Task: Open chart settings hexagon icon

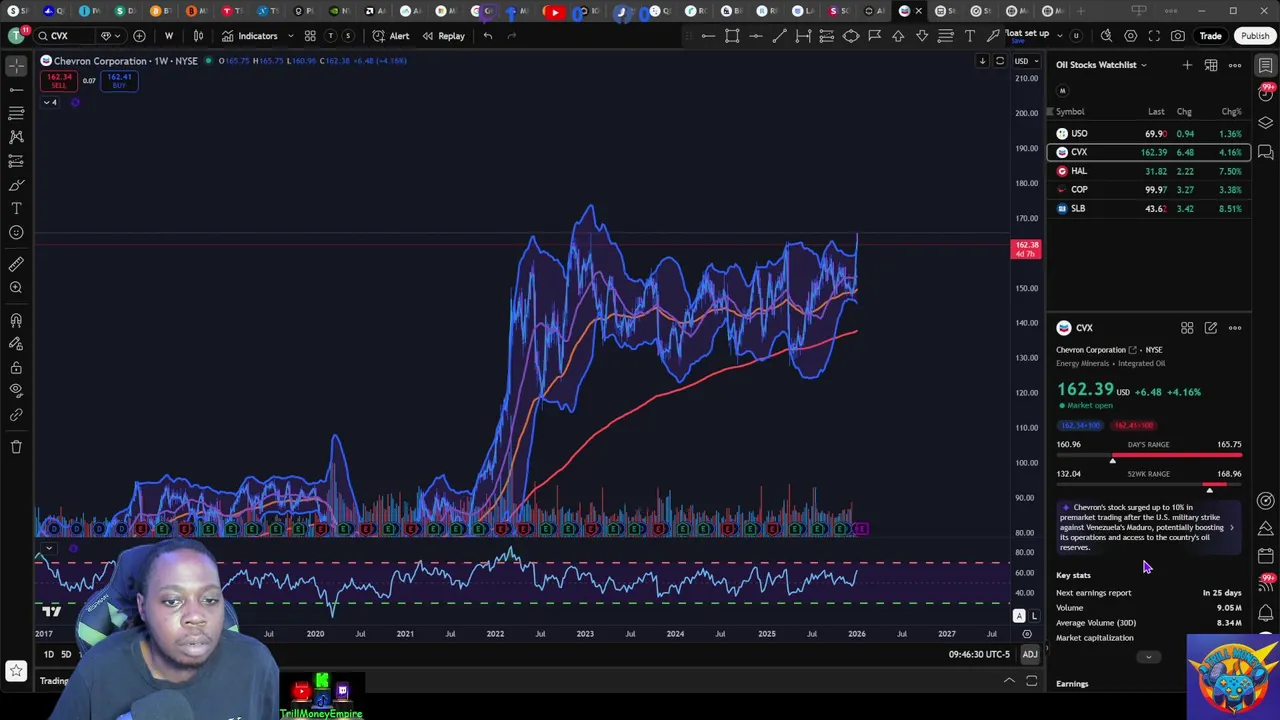Action: [x=1130, y=36]
